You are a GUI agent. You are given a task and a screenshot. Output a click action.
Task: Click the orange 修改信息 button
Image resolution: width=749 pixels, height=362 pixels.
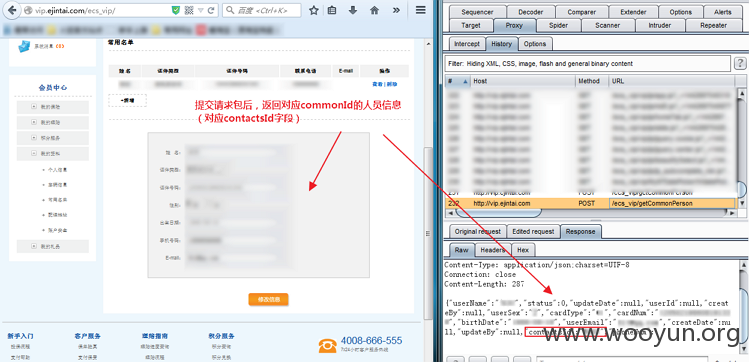point(268,299)
